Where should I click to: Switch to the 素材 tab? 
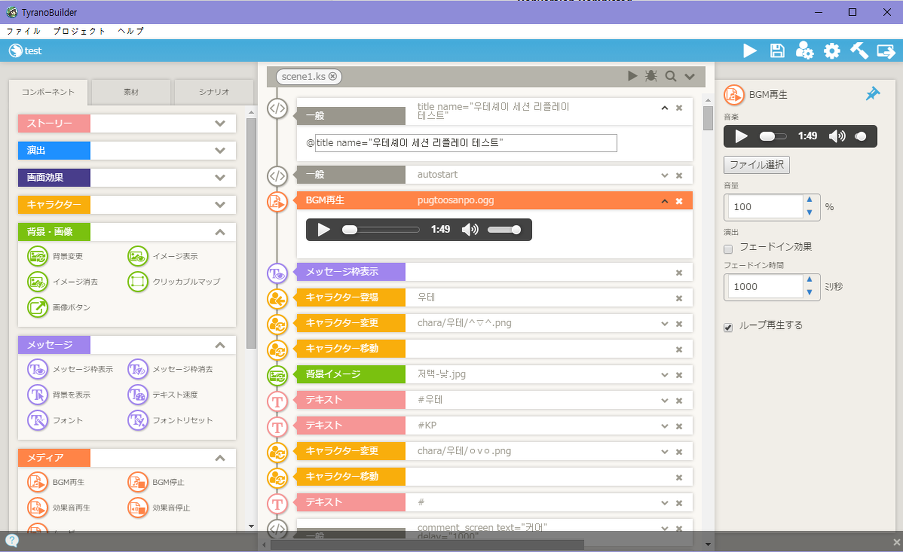coord(131,92)
